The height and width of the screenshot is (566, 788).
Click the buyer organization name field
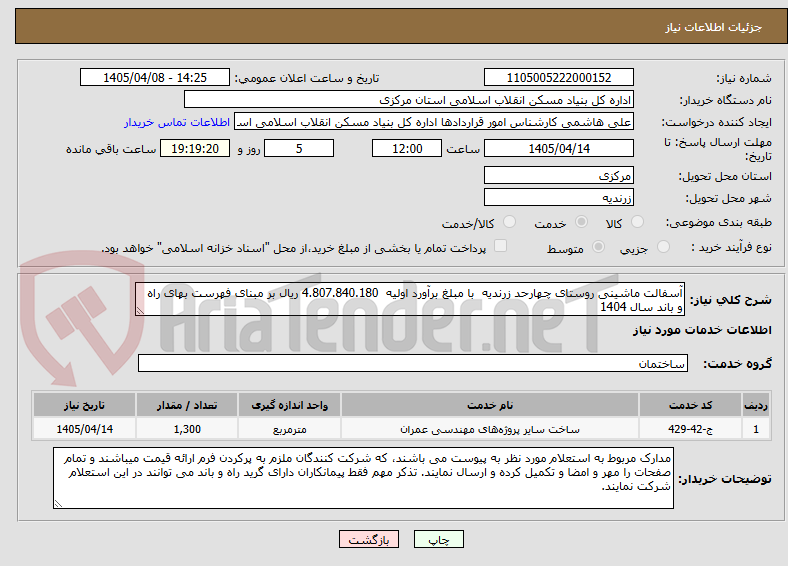(x=409, y=100)
